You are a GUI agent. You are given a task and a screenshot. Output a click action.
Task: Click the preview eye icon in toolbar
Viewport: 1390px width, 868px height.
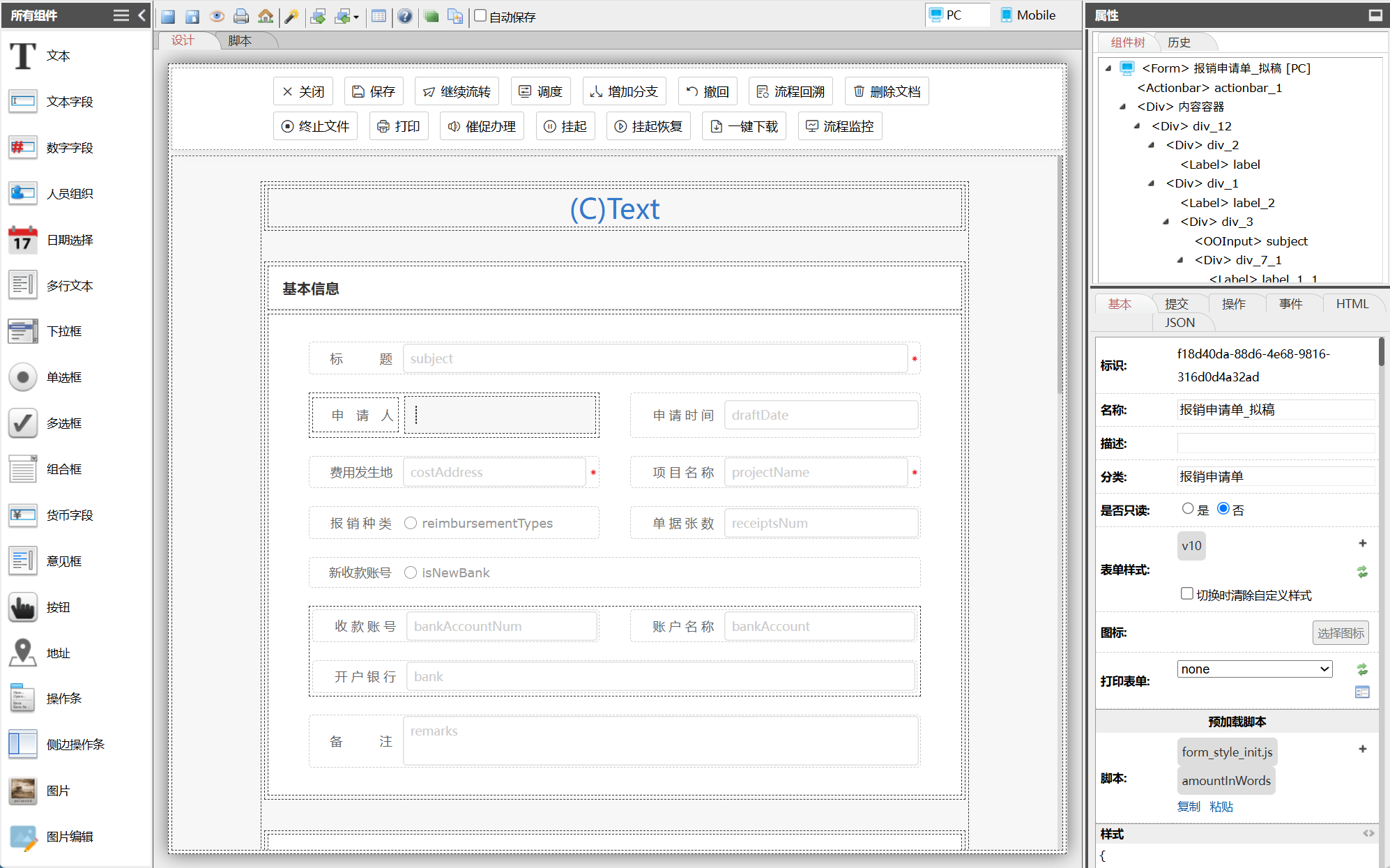pos(217,16)
